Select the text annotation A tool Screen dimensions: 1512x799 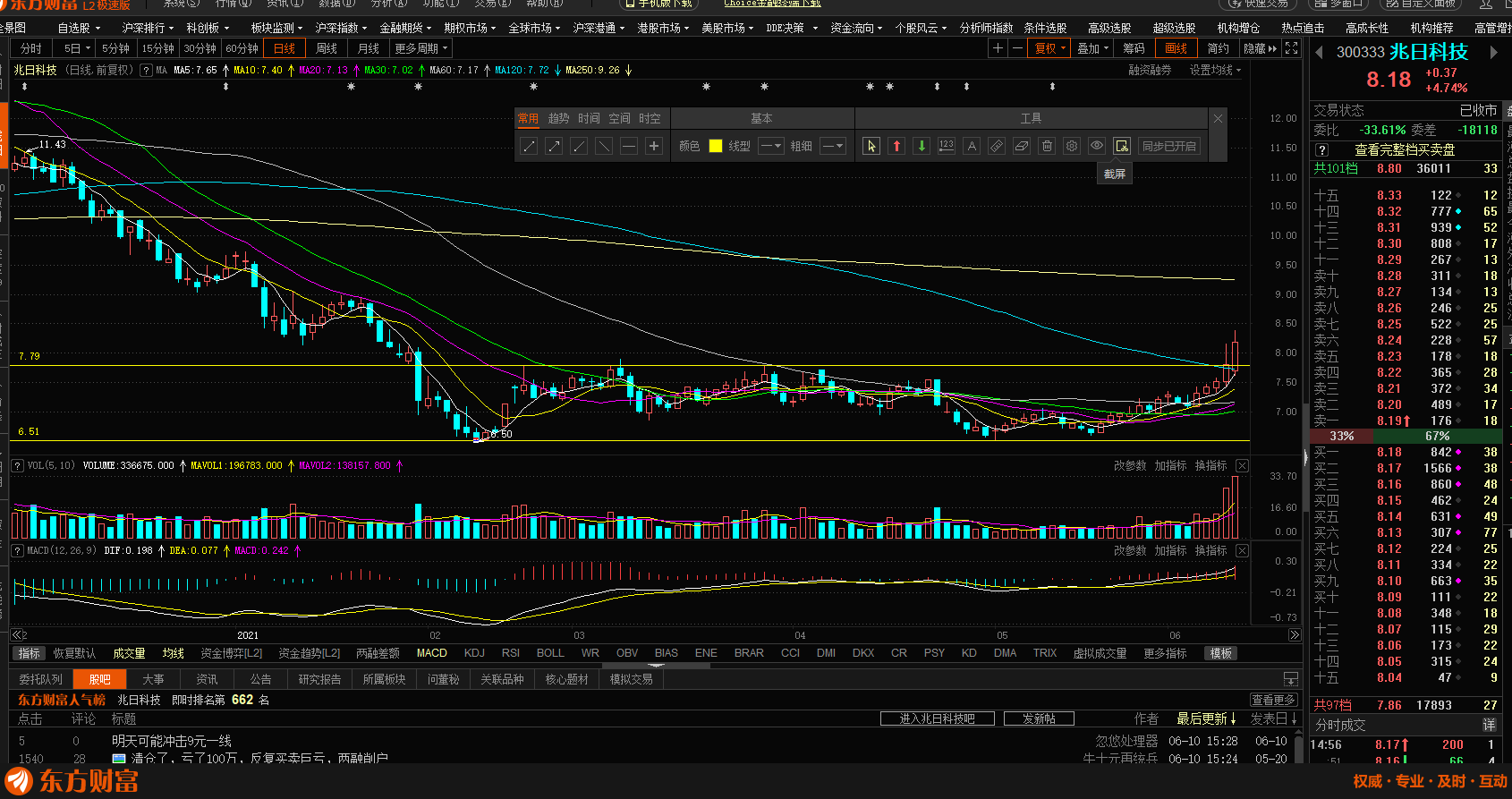[x=972, y=146]
